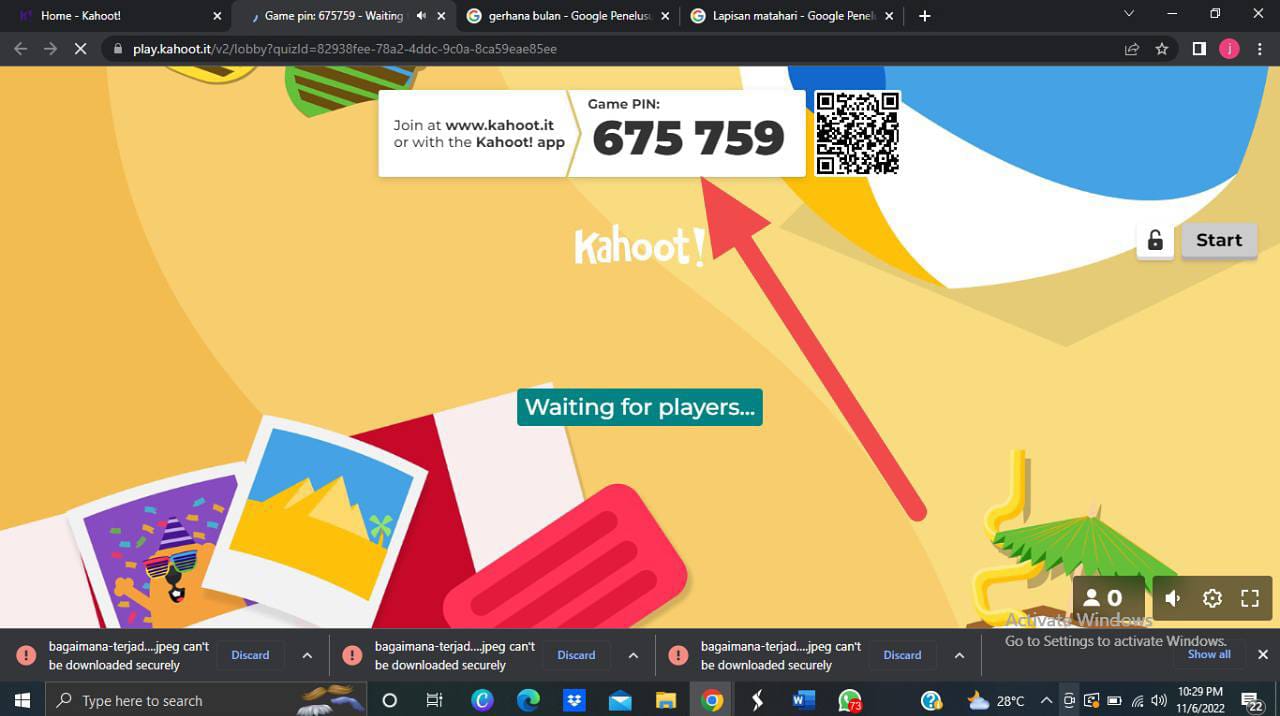Screen dimensions: 1280x716
Task: Discard the third blocked jpeg download
Action: click(902, 655)
